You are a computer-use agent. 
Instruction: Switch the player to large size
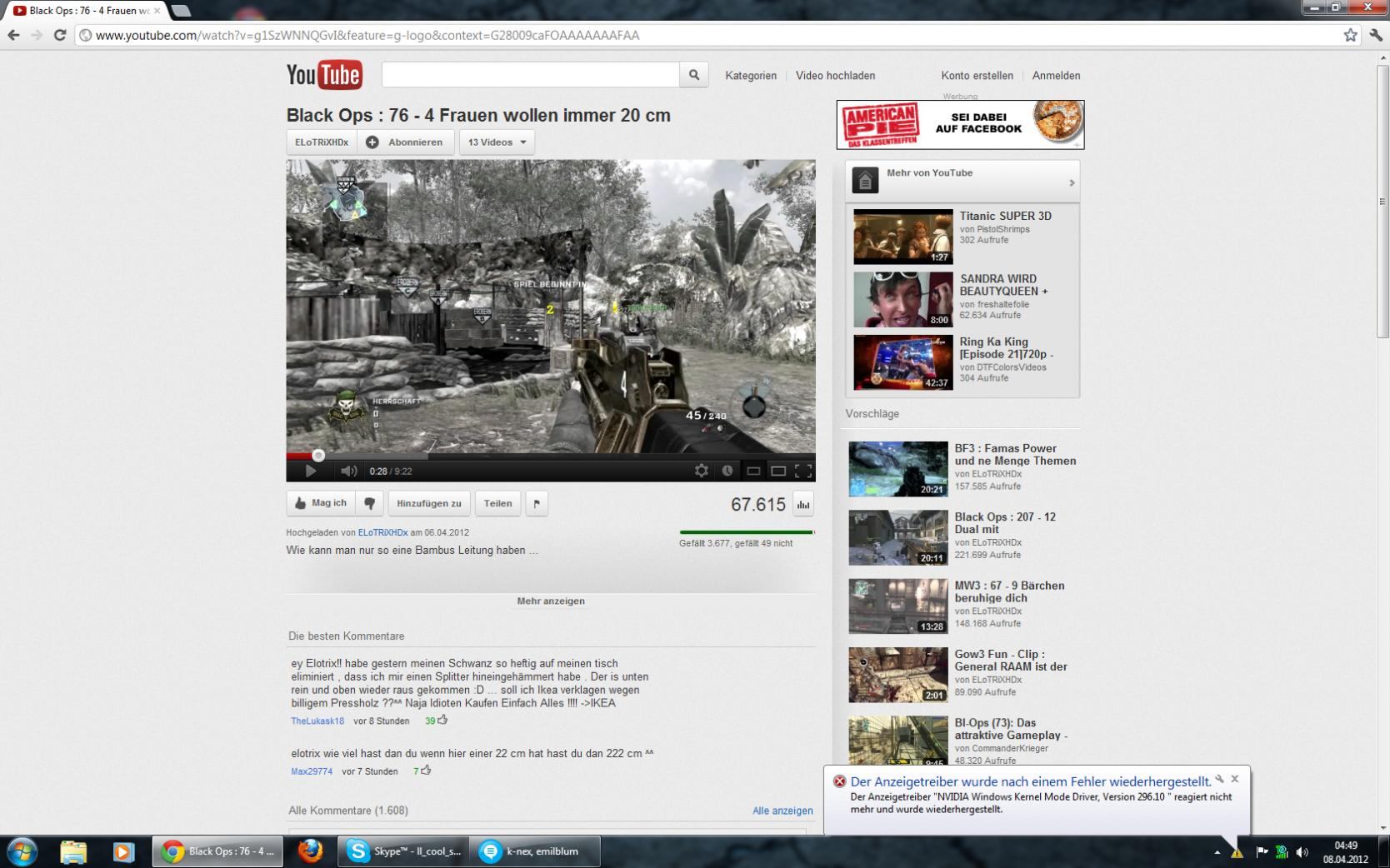tap(778, 471)
